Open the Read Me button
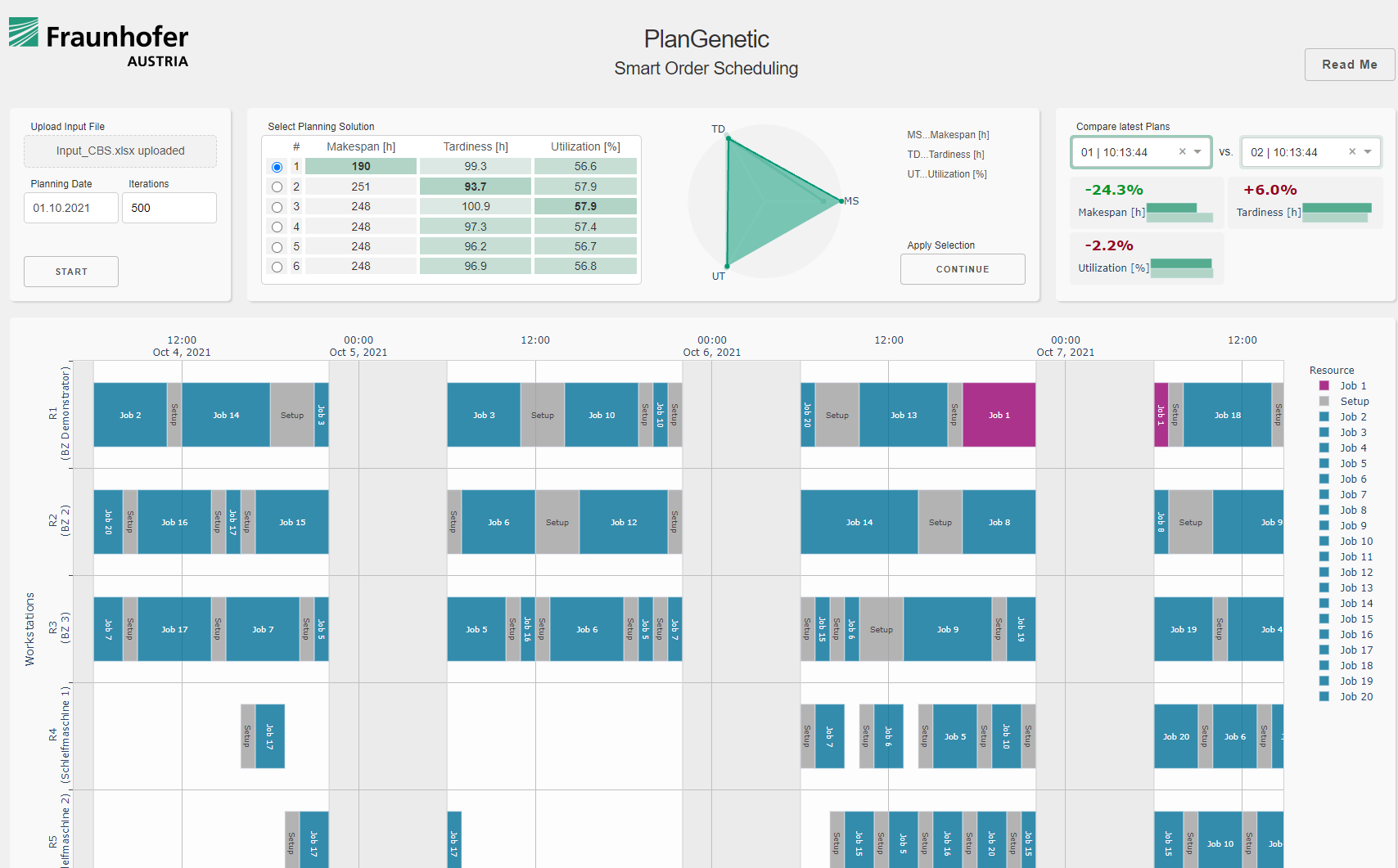This screenshot has height=868, width=1398. 1350,65
